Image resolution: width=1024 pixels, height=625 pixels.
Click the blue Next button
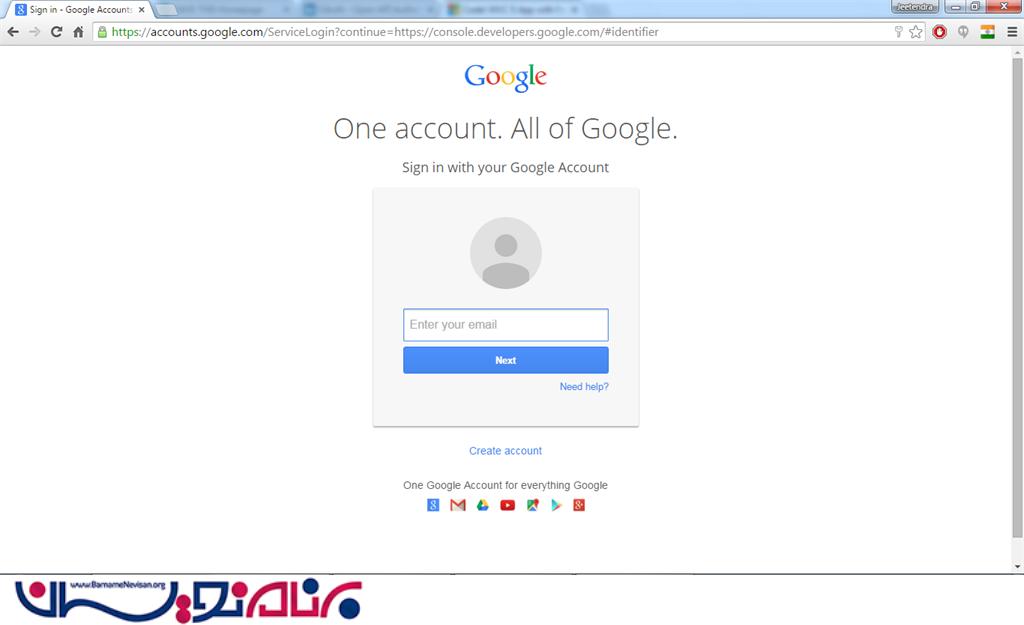pos(505,360)
